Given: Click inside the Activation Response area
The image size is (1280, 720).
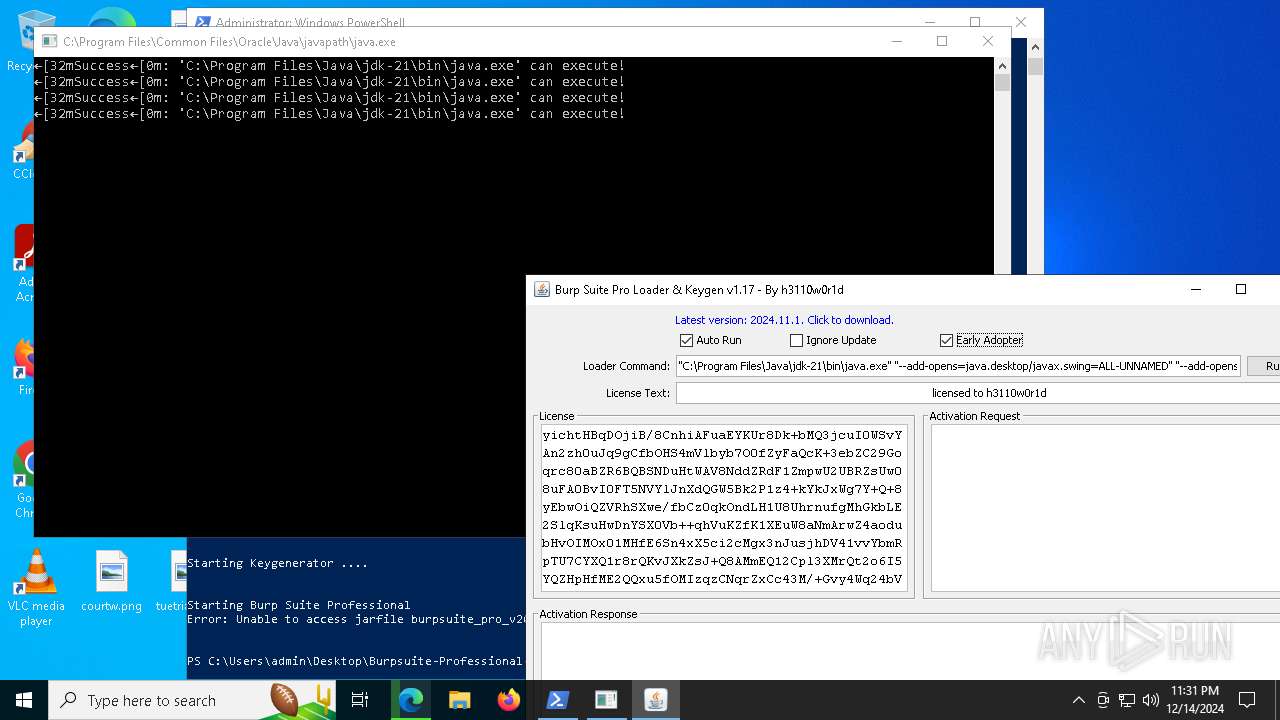Looking at the screenshot, I should [x=910, y=650].
